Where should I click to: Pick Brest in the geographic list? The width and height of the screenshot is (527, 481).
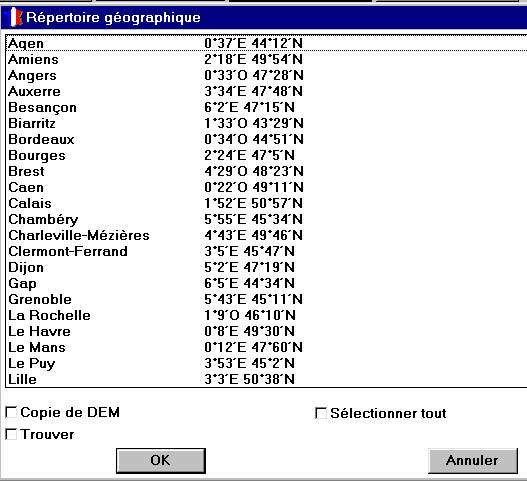pyautogui.click(x=266, y=171)
